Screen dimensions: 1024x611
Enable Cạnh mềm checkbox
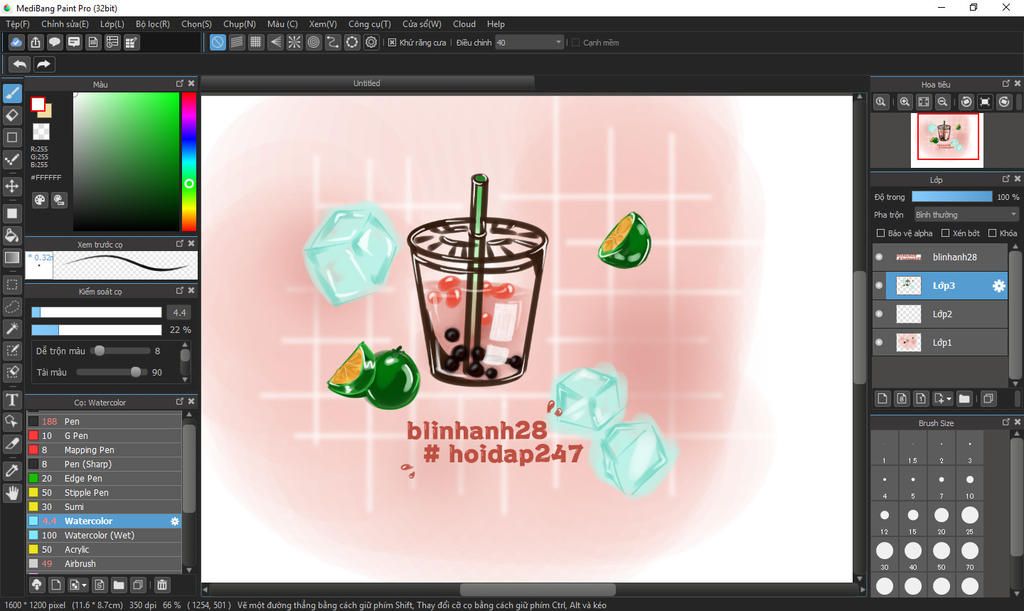click(575, 42)
